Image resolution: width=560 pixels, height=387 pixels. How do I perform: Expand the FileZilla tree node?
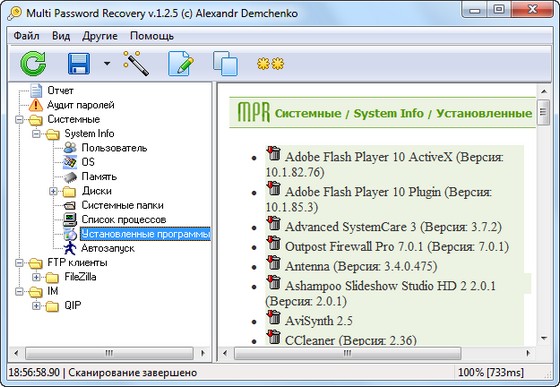pyautogui.click(x=36, y=277)
